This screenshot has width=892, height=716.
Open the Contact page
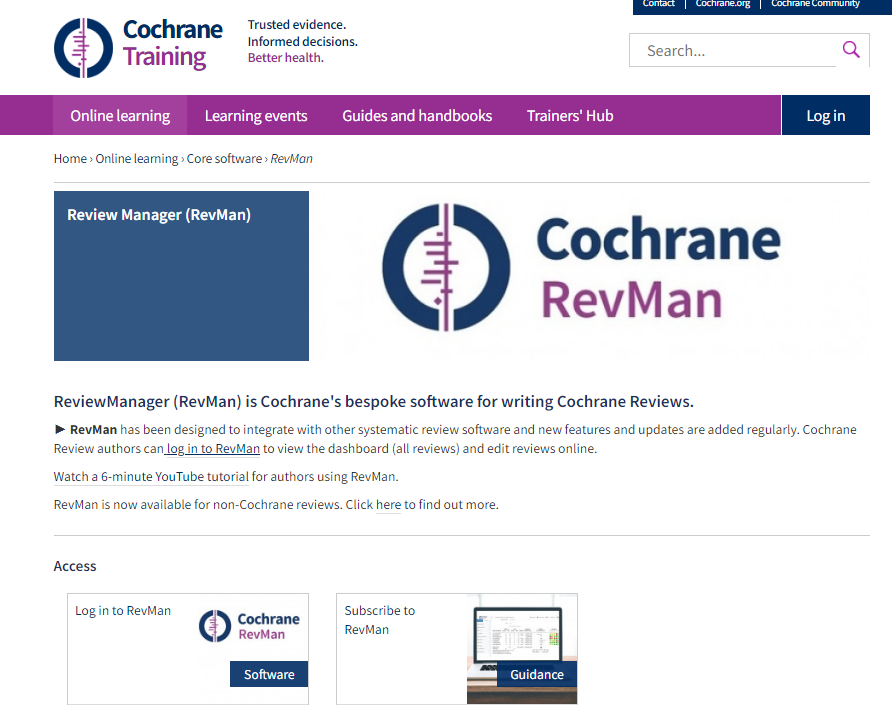(658, 5)
